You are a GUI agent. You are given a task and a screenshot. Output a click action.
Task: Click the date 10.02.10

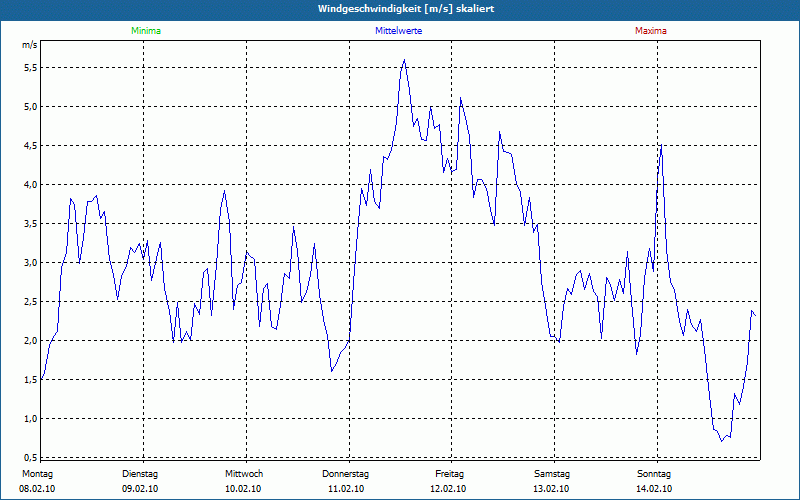[243, 489]
